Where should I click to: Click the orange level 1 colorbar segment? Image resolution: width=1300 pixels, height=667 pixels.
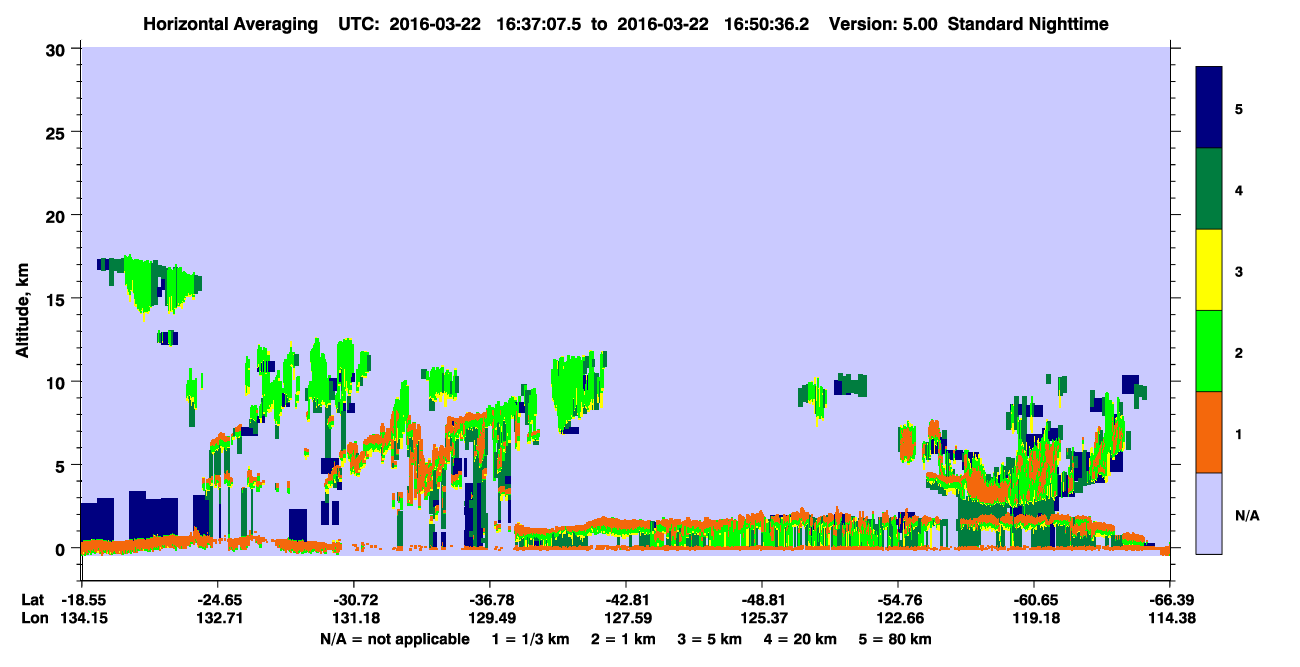[x=1209, y=431]
